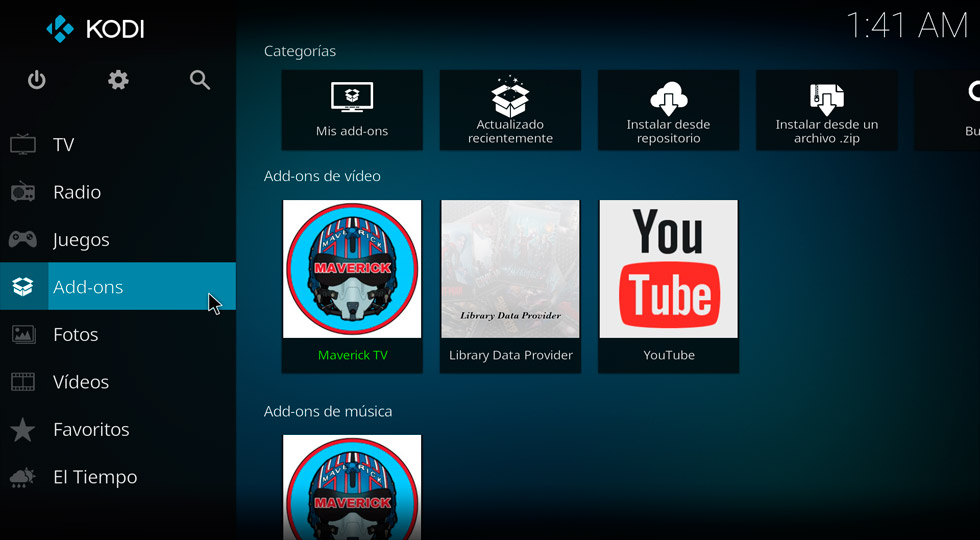Screen dimensions: 980x540
Task: Click the 1:41 AM clock
Action: [907, 26]
